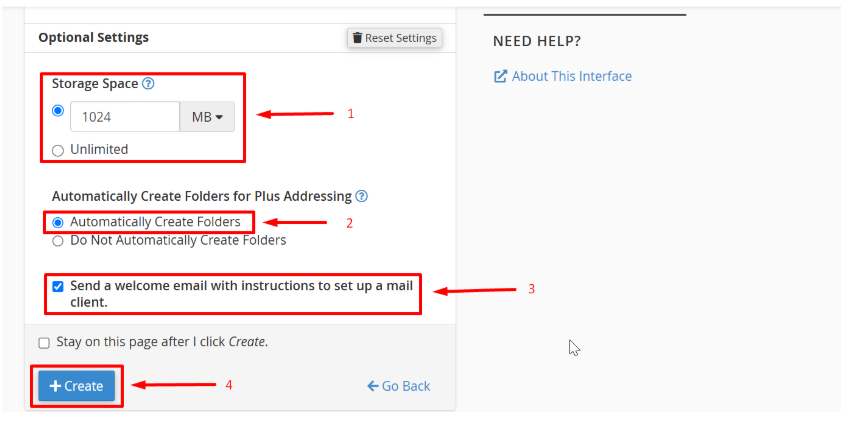Image resolution: width=851 pixels, height=443 pixels.
Task: Click the trash icon in Reset Settings
Action: (356, 38)
